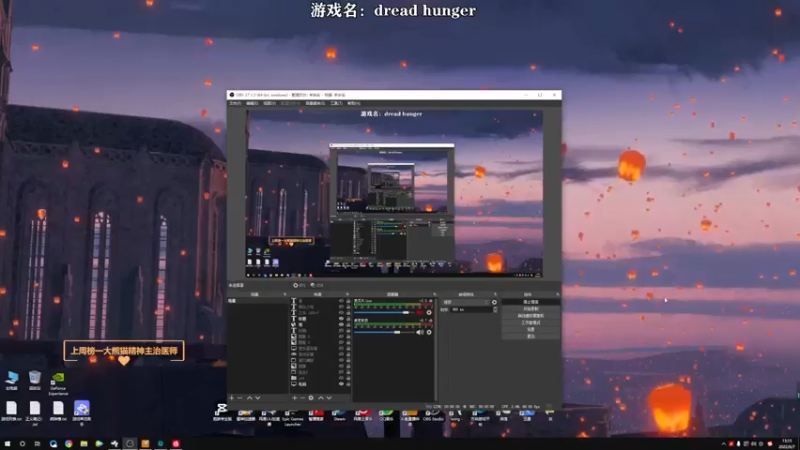Click the Settings button in Controls
Screen dimensions: 800x450
531,330
